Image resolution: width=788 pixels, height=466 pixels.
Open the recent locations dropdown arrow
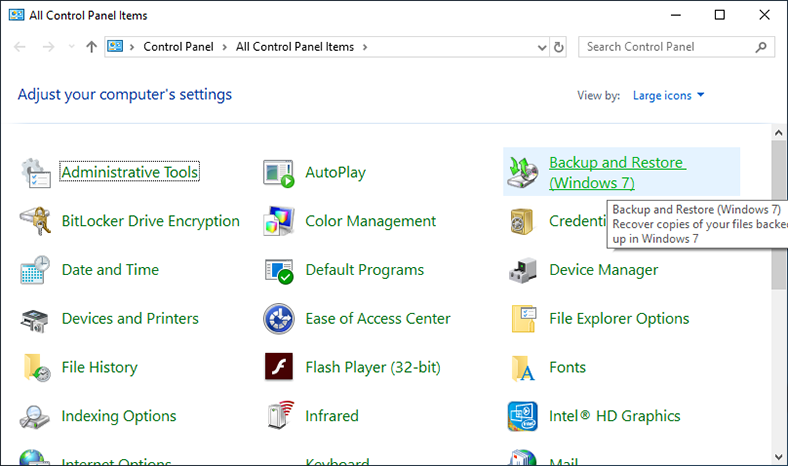71,47
